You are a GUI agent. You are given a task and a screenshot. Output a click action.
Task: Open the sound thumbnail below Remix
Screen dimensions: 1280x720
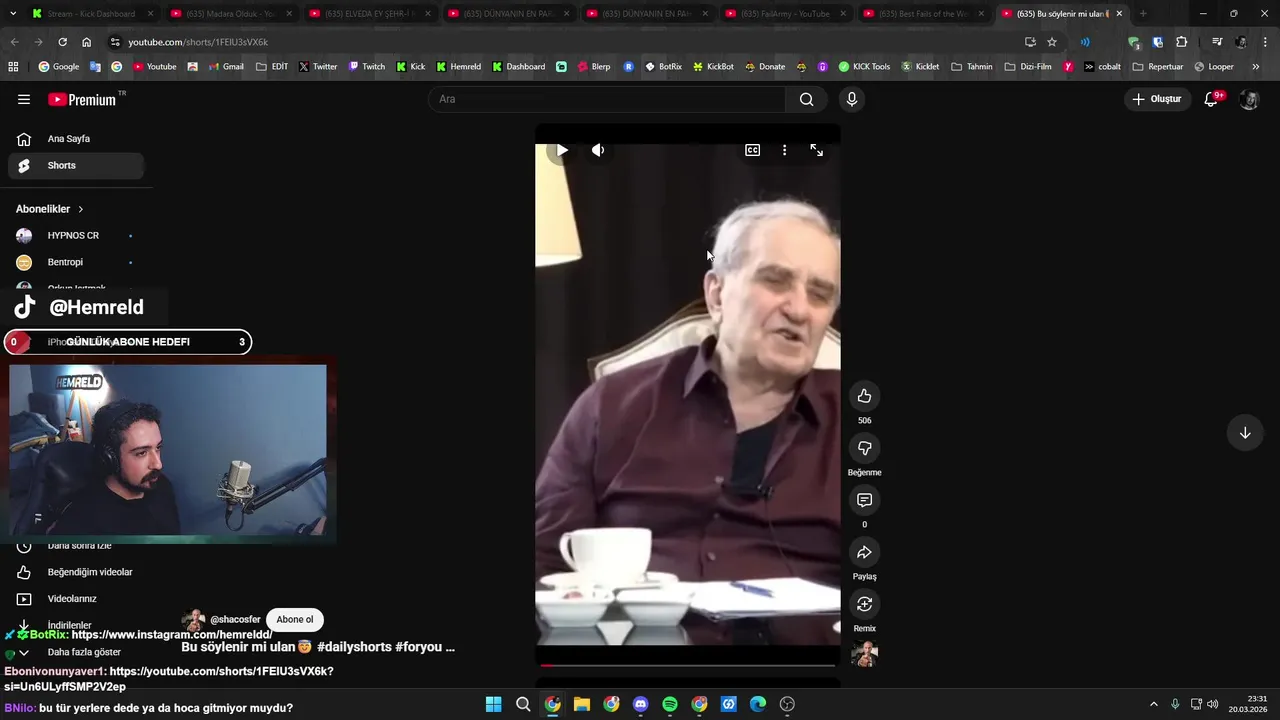[865, 654]
